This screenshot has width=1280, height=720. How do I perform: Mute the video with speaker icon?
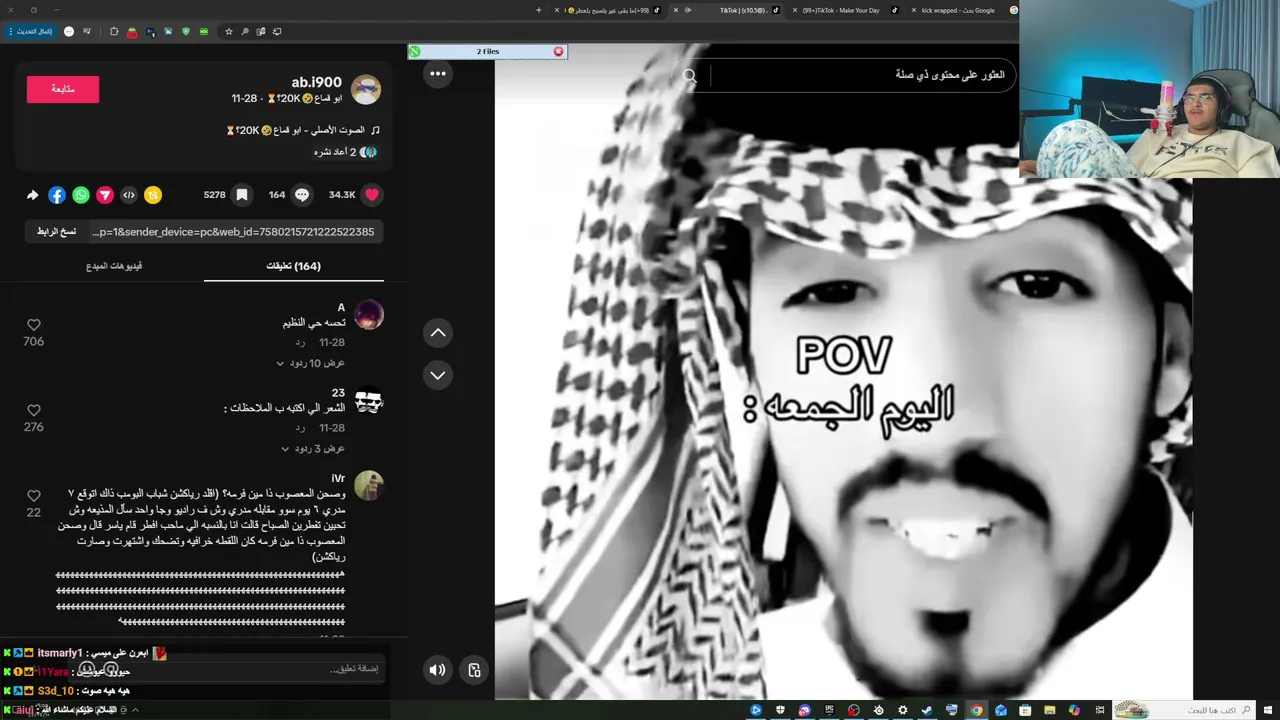[437, 670]
